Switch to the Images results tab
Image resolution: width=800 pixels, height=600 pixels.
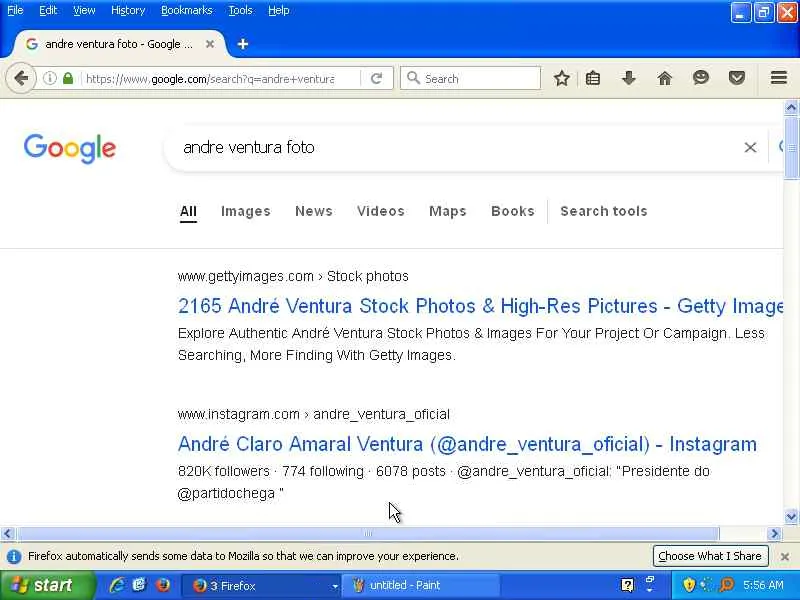pos(245,211)
